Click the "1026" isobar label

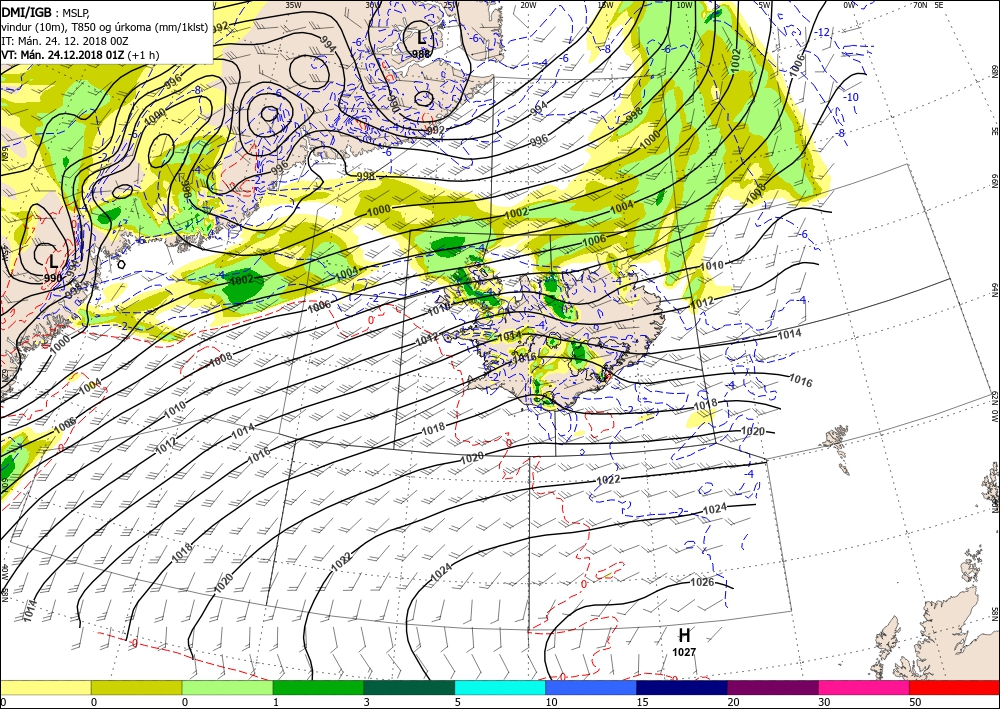click(702, 582)
